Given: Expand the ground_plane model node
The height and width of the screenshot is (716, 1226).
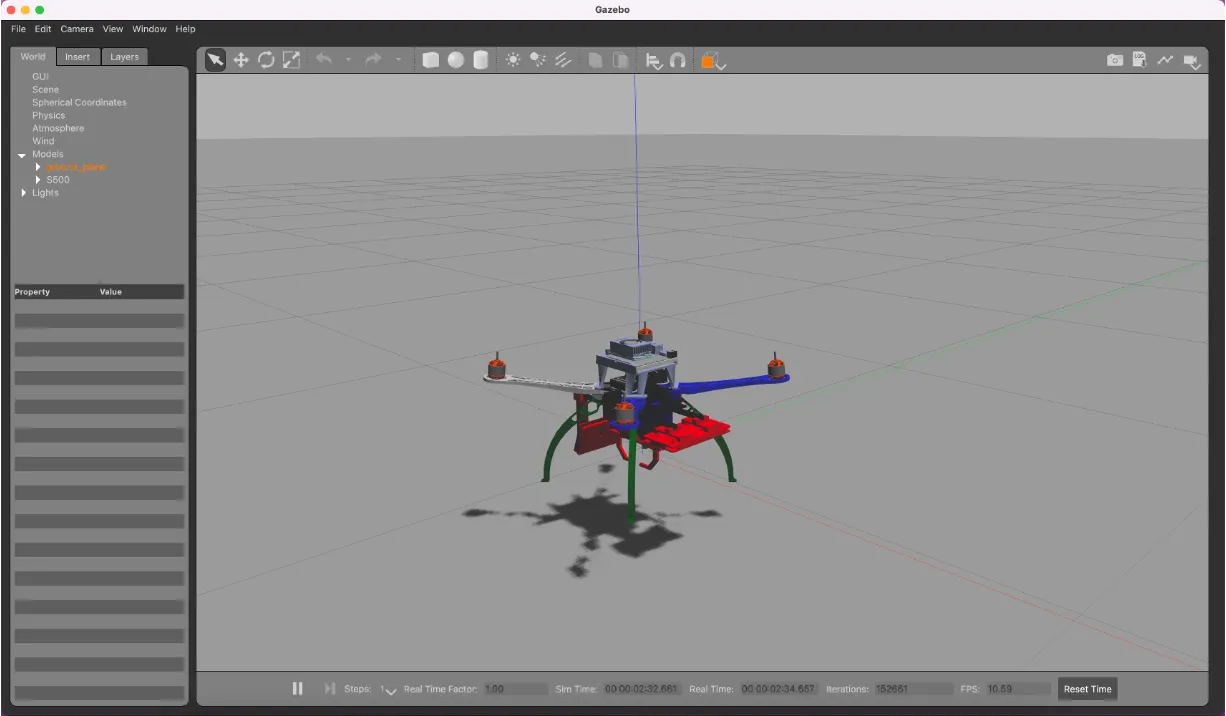Looking at the screenshot, I should [38, 167].
